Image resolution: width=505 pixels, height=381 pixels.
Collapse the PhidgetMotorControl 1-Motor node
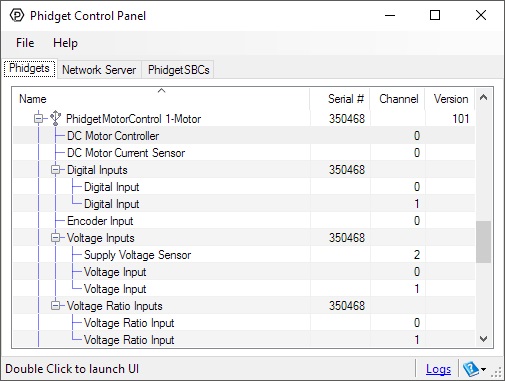(39, 119)
